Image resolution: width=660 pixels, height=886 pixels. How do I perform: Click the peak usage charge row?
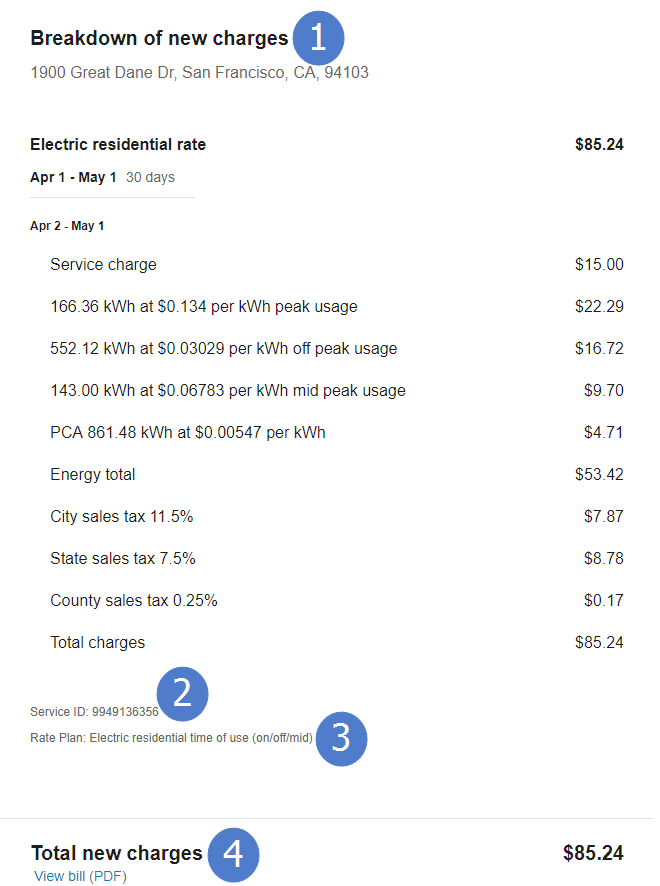(x=203, y=307)
